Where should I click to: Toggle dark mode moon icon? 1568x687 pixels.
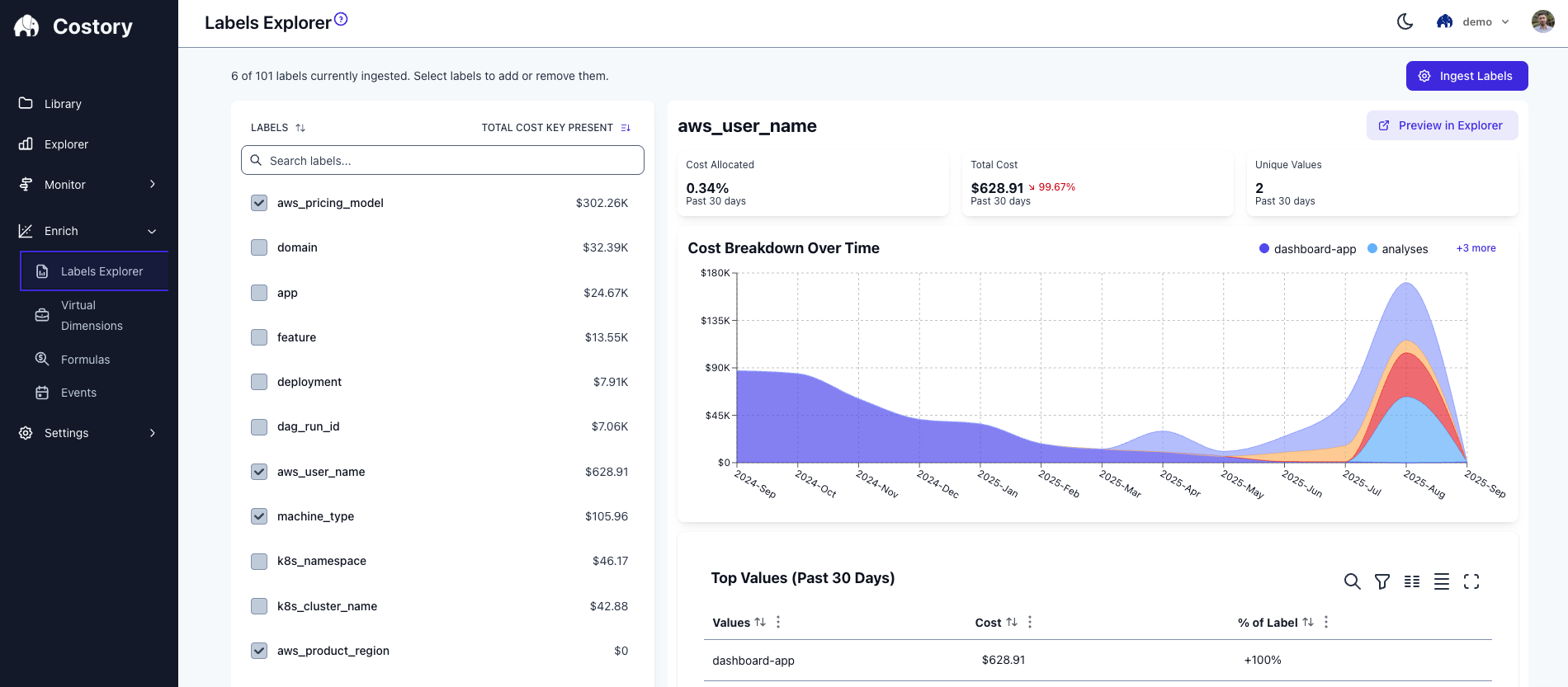click(x=1405, y=22)
